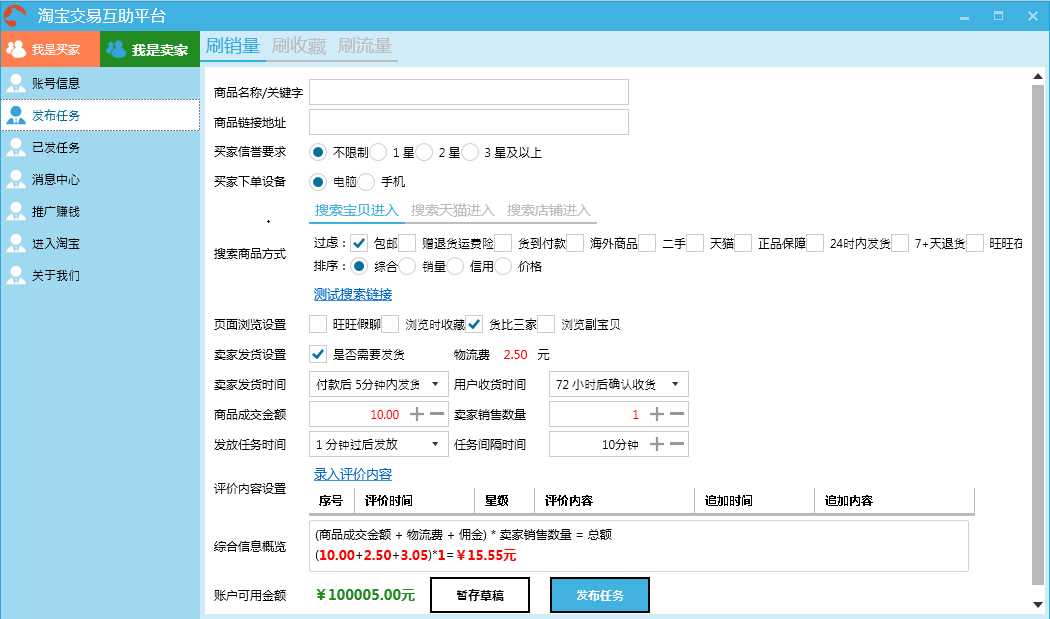1050x619 pixels.
Task: Click the 推广赚钱 sidebar icon
Action: (15, 212)
